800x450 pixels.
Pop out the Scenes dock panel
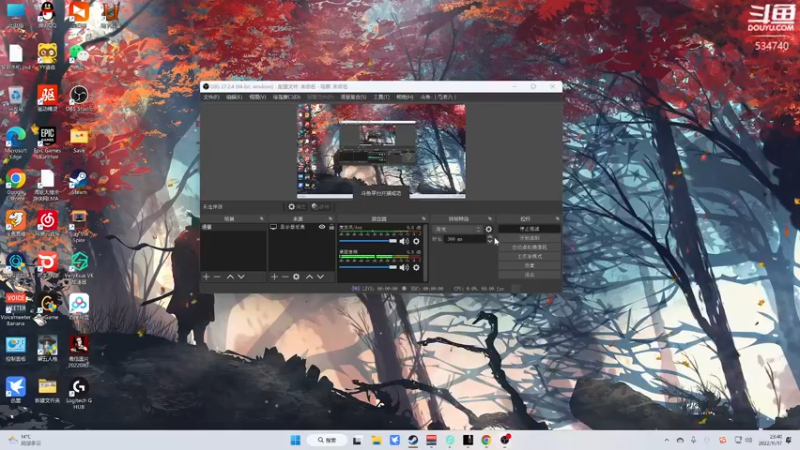coord(262,218)
